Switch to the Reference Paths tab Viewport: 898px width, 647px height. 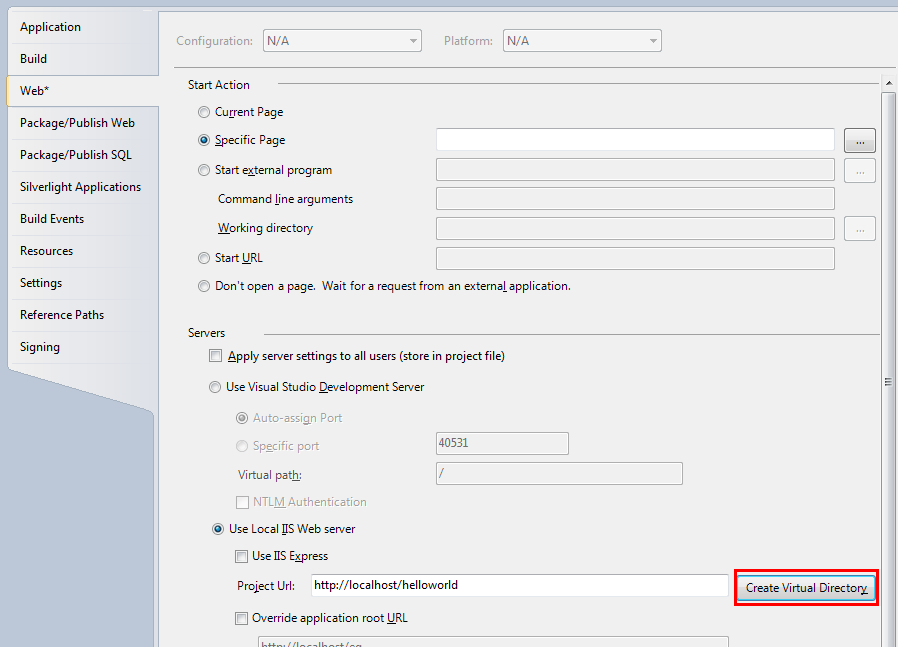coord(62,315)
